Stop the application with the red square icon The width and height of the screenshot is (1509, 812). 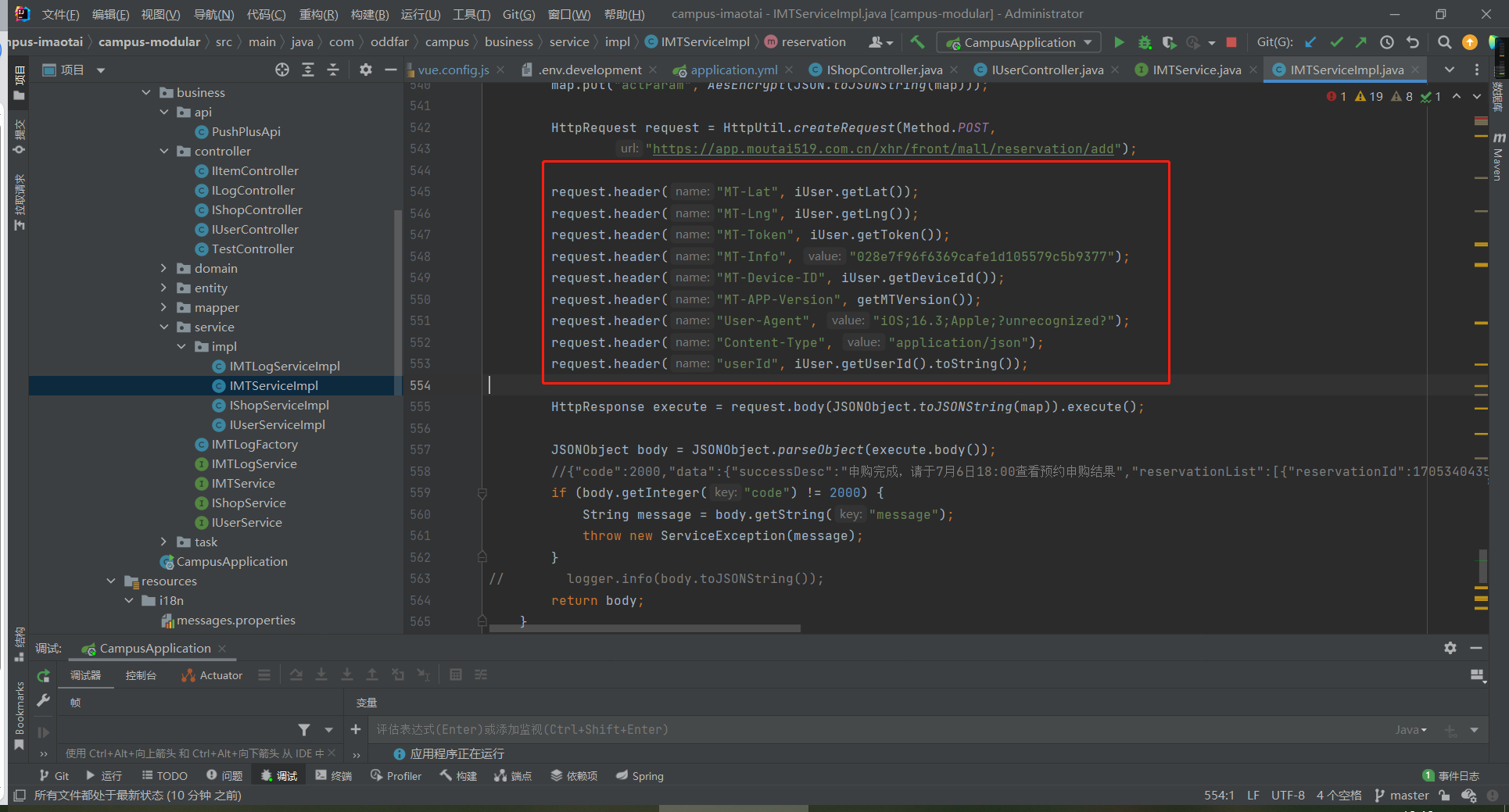(x=1231, y=42)
